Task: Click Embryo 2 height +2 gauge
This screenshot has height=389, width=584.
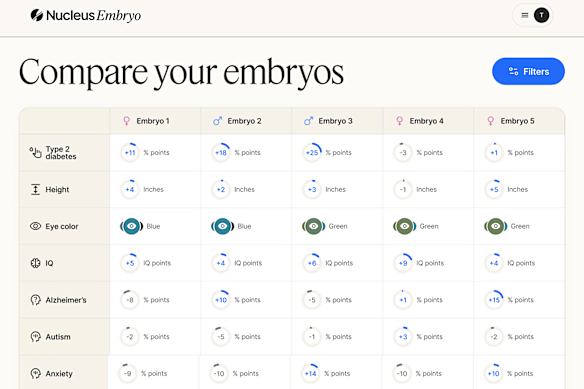Action: [x=221, y=189]
